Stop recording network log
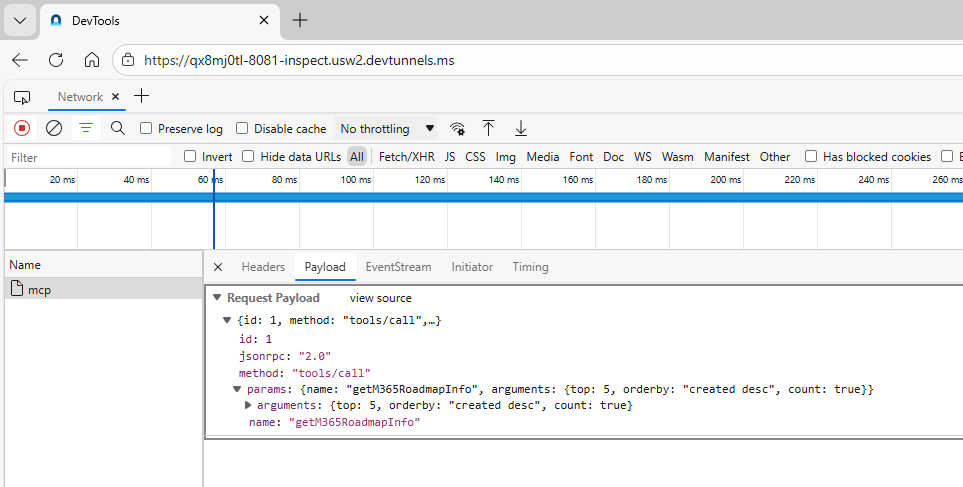Screen dimensions: 963x487 (22, 128)
